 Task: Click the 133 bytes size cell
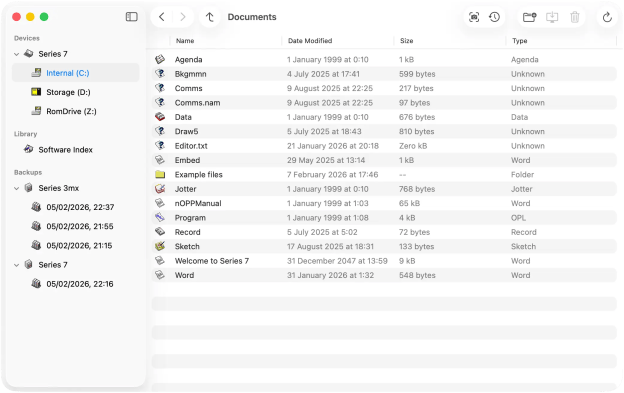417,246
